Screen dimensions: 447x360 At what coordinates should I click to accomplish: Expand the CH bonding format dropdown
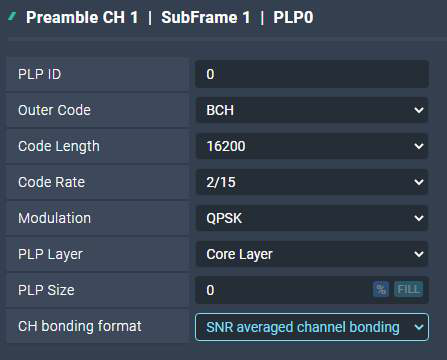pos(312,327)
